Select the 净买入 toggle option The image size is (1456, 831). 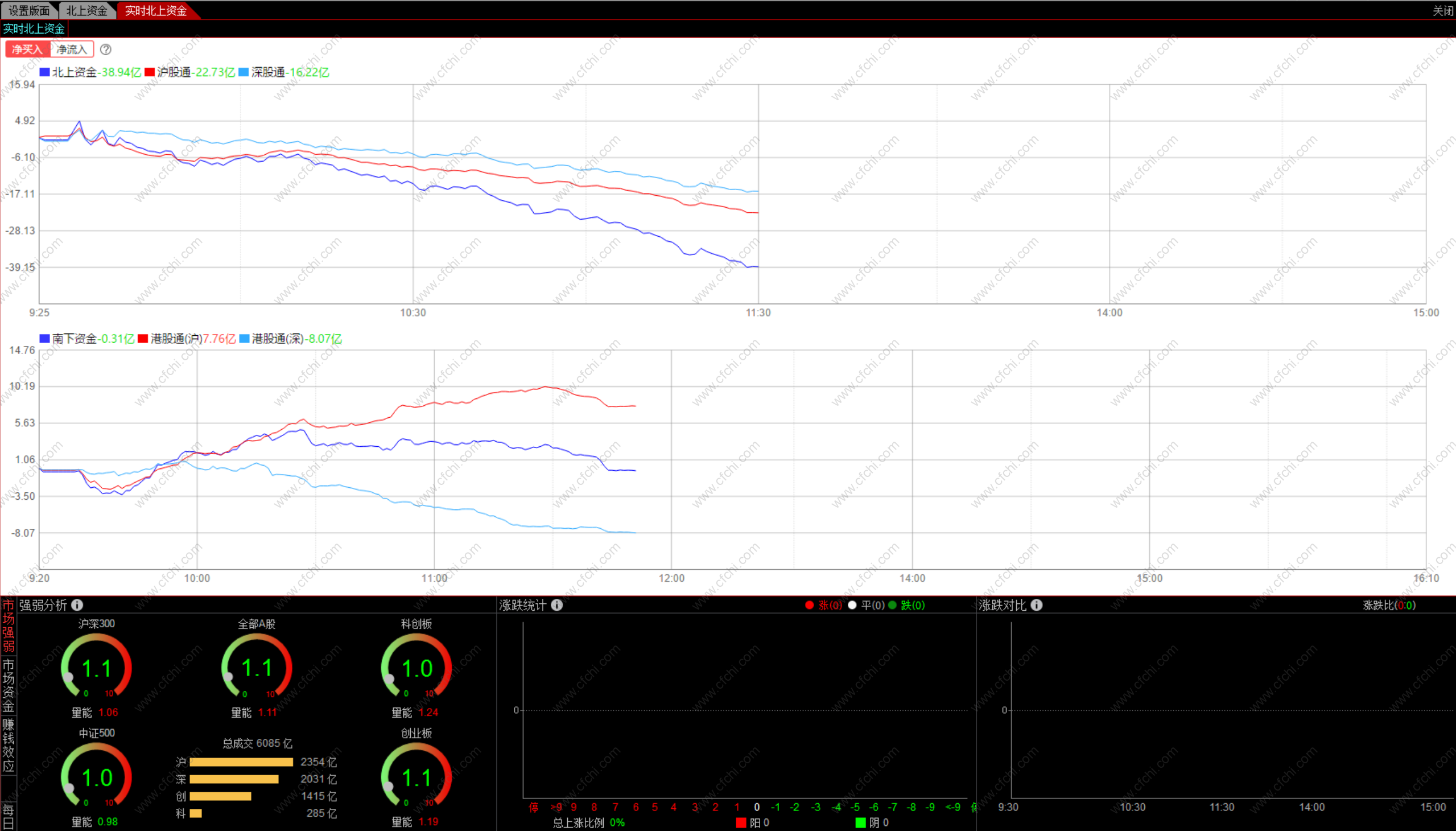click(27, 50)
